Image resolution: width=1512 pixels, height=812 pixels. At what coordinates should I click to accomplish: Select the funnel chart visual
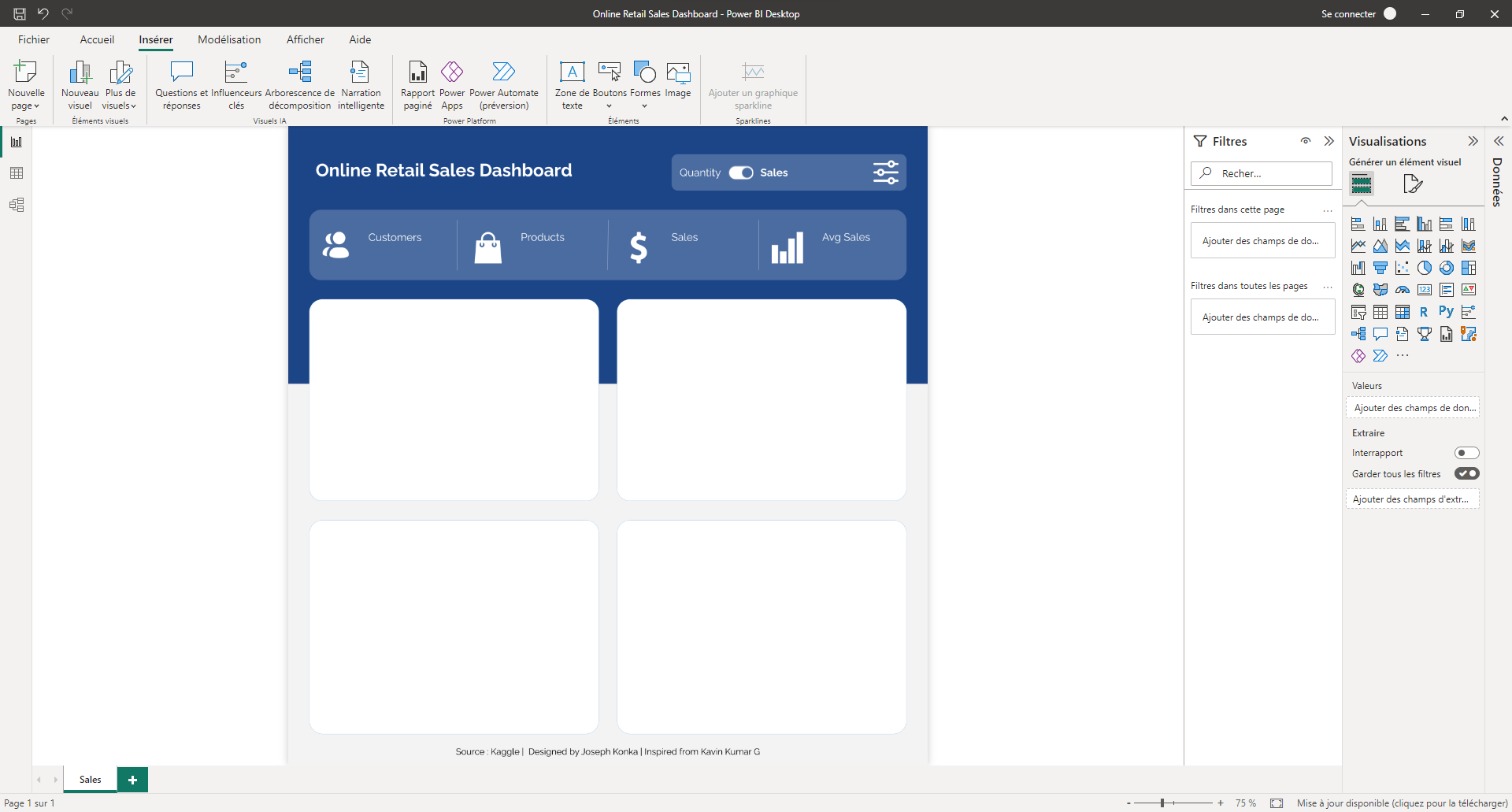pos(1380,269)
